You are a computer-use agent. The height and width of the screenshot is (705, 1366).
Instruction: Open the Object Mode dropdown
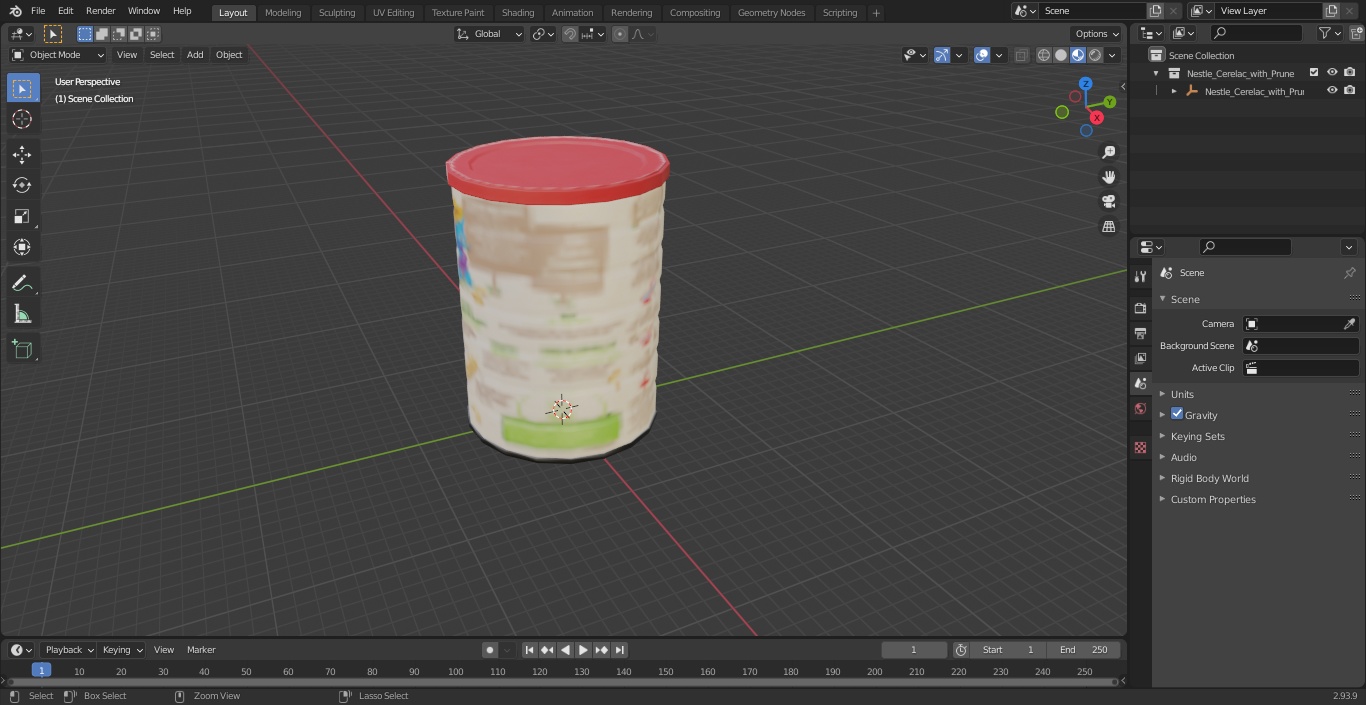(x=58, y=55)
